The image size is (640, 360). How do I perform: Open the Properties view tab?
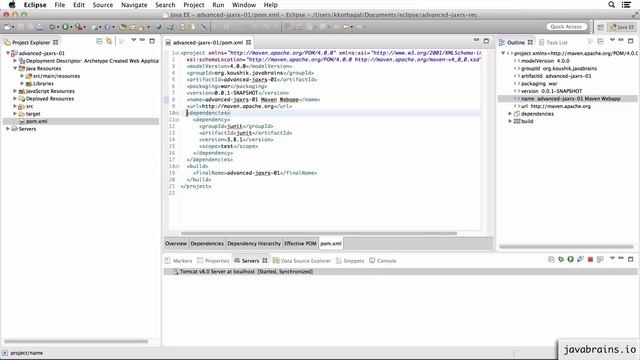pos(213,261)
